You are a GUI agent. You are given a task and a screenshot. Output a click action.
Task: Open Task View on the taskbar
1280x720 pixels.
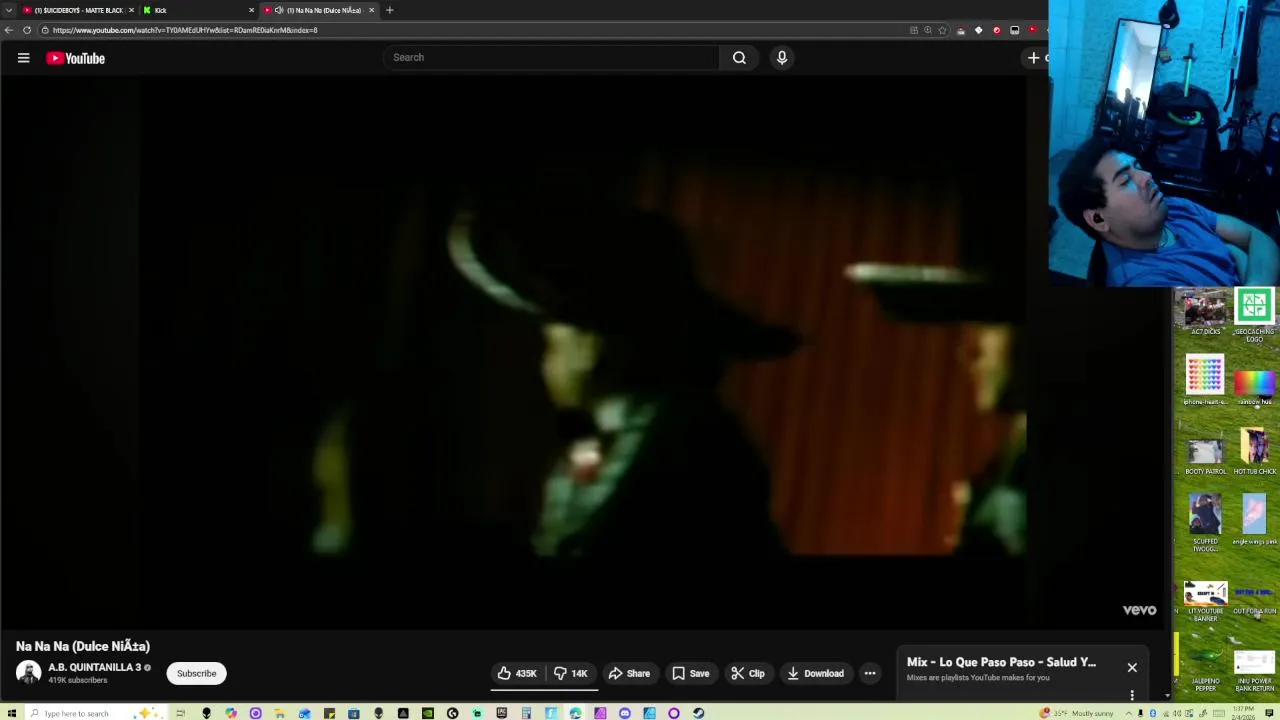point(180,713)
